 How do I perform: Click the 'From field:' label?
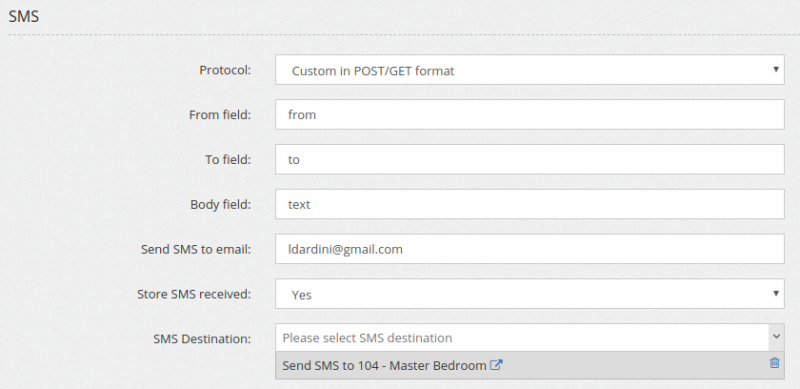[220, 115]
